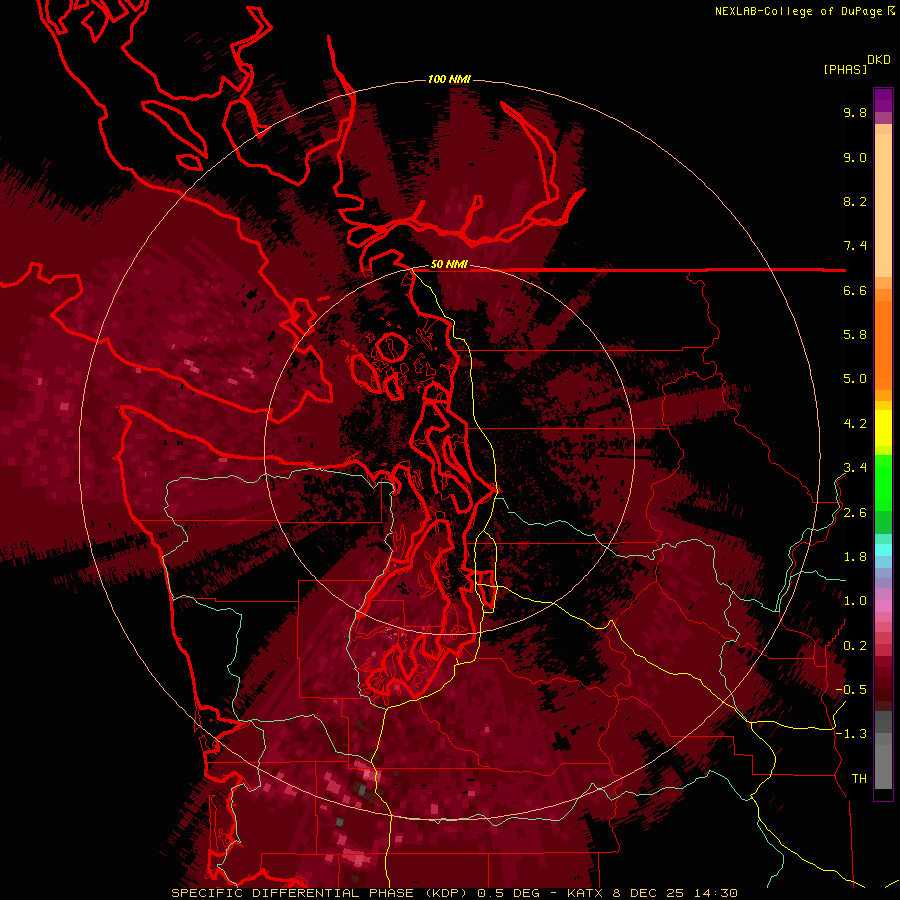Click the TH threshold legend label
Viewport: 900px width, 900px height.
coord(859,779)
